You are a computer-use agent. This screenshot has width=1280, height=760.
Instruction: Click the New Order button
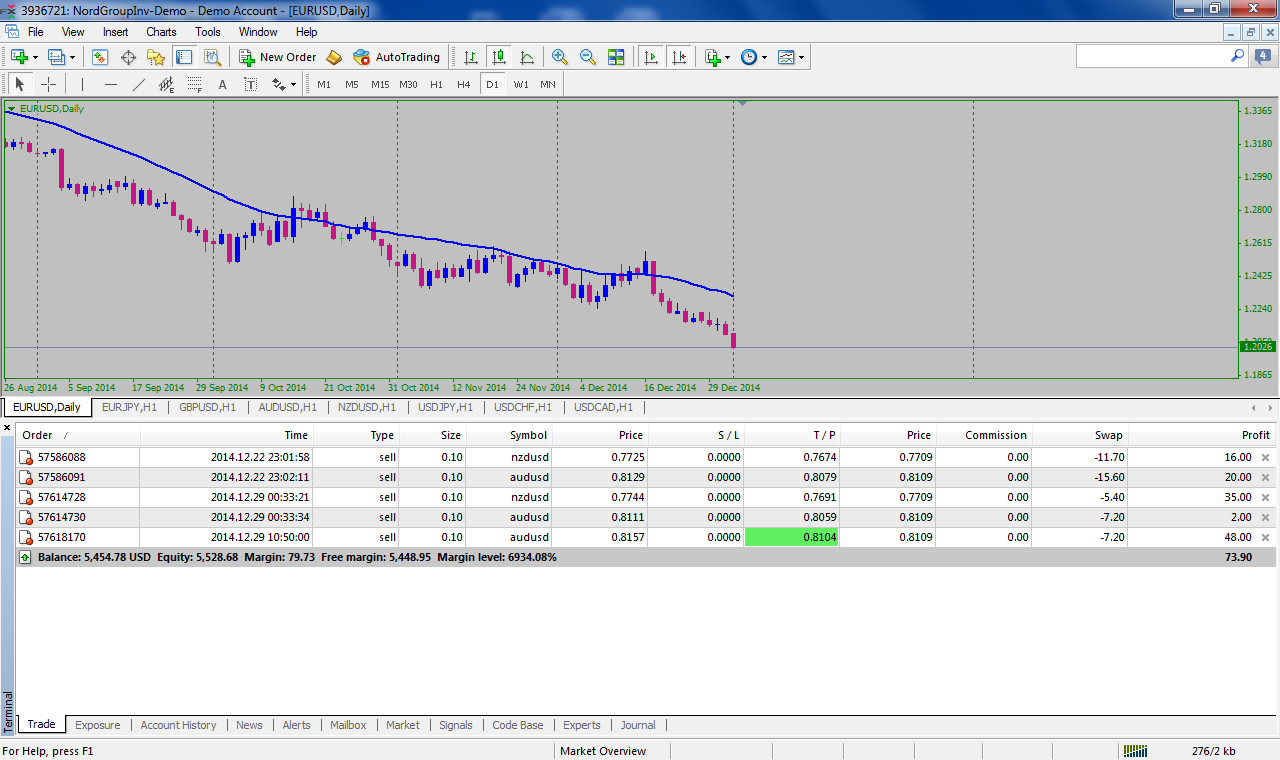click(278, 57)
